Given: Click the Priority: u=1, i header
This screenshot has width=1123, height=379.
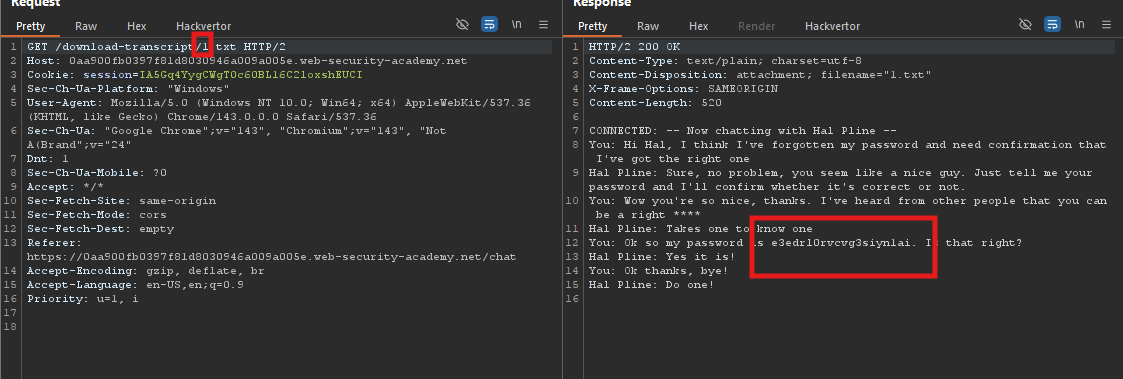Looking at the screenshot, I should coord(82,299).
